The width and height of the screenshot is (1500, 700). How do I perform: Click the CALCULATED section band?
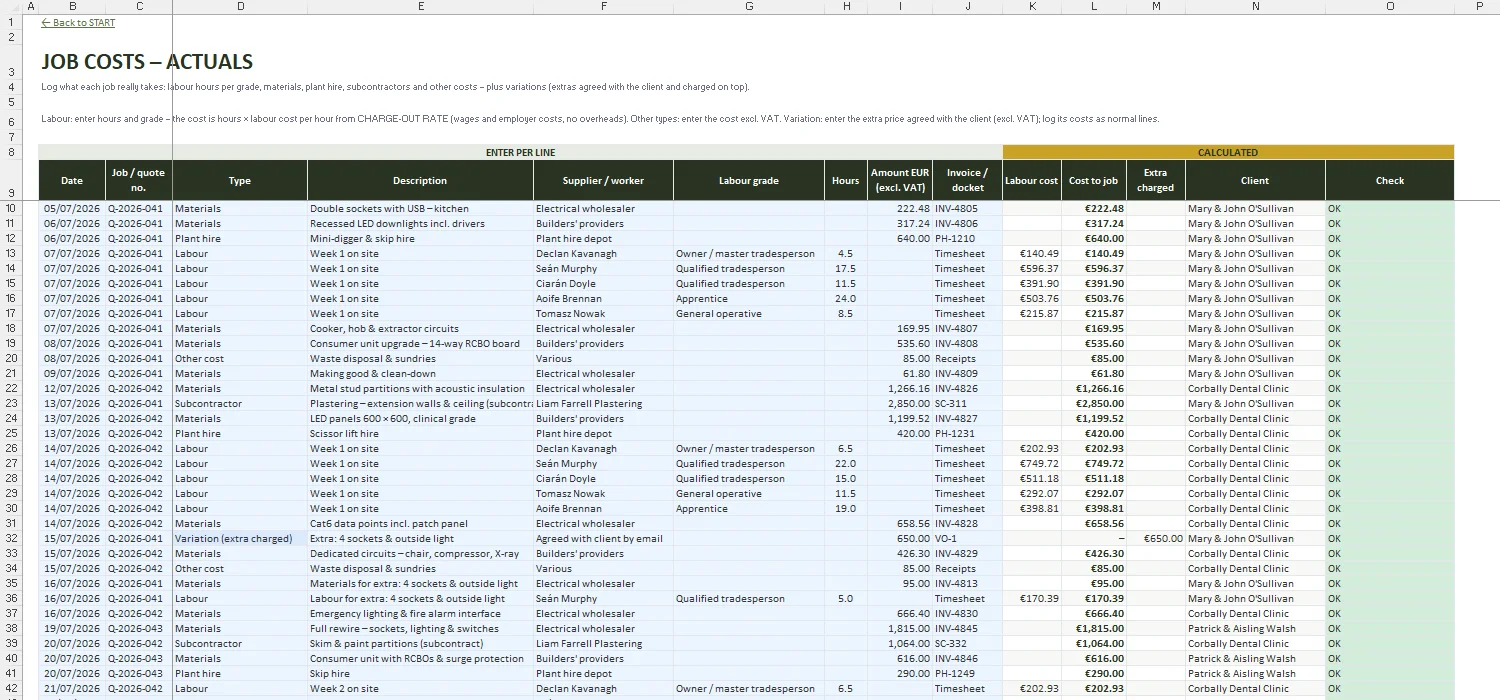1228,152
